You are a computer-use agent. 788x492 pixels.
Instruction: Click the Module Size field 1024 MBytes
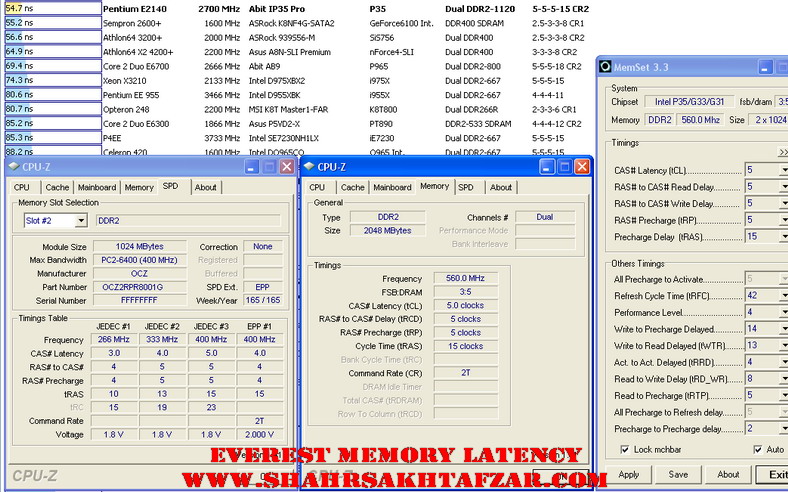140,246
